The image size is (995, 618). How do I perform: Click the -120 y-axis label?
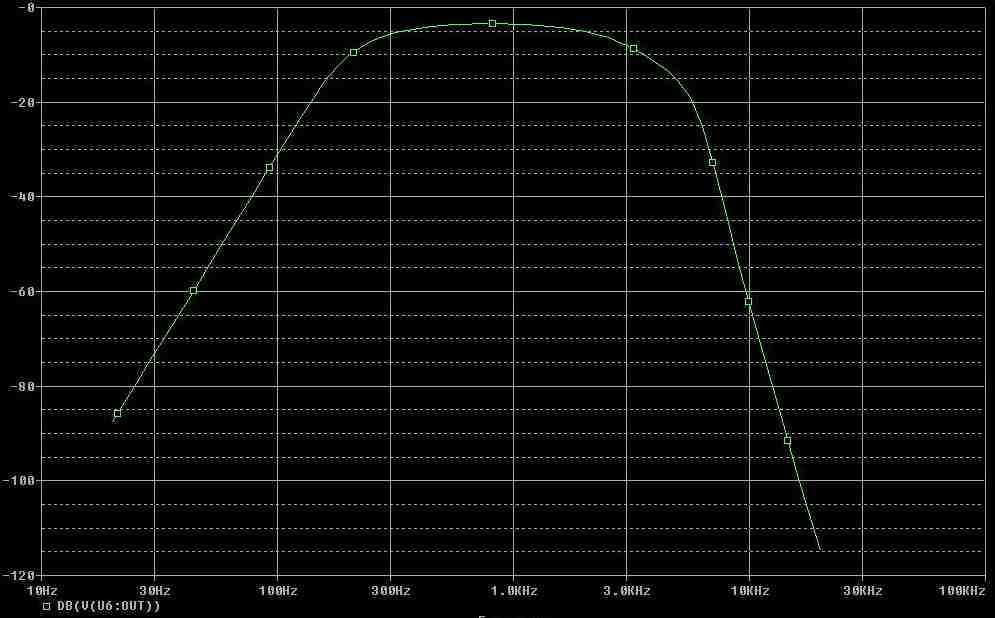click(18, 575)
